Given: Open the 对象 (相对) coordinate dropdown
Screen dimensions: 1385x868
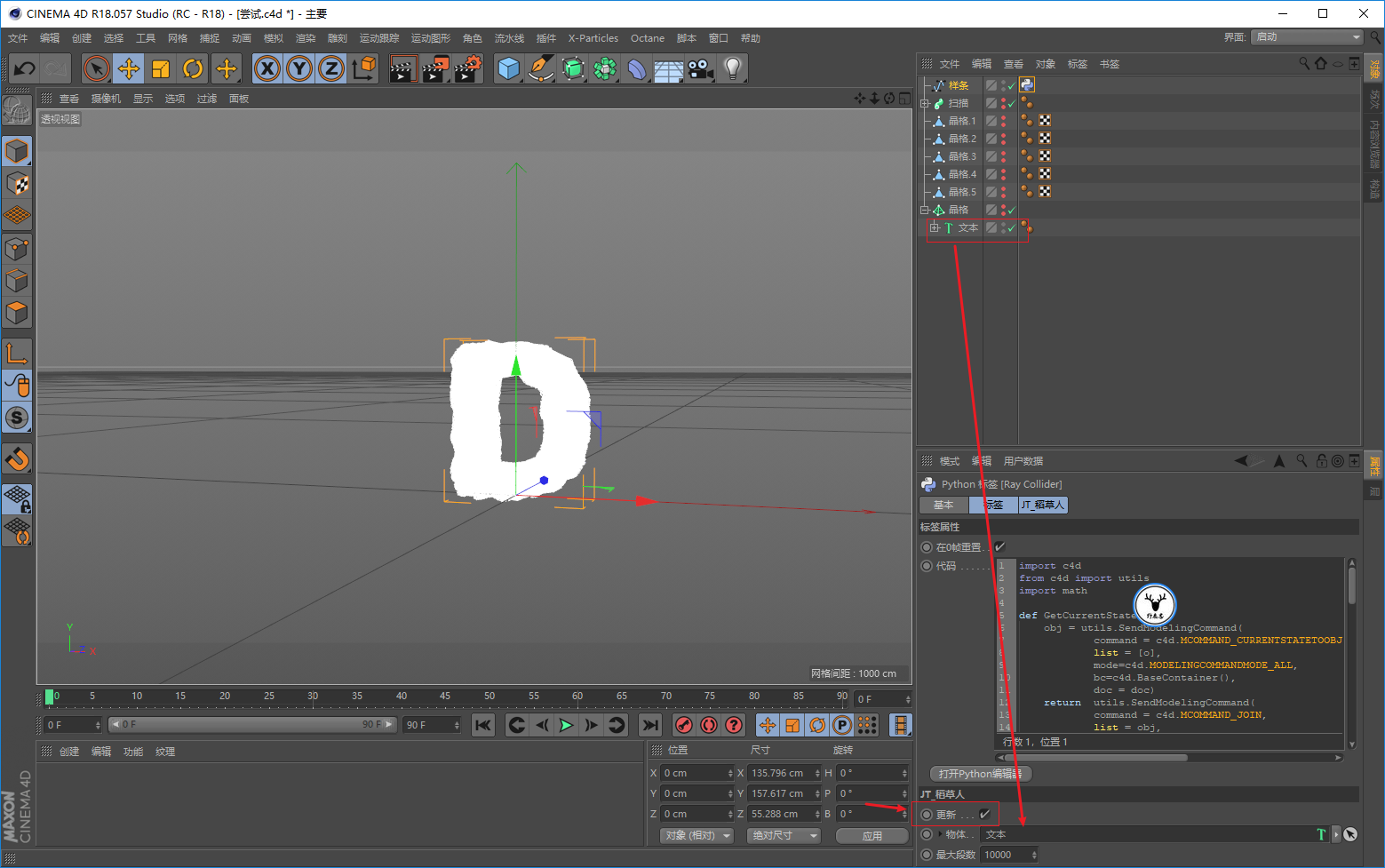Looking at the screenshot, I should (x=697, y=835).
